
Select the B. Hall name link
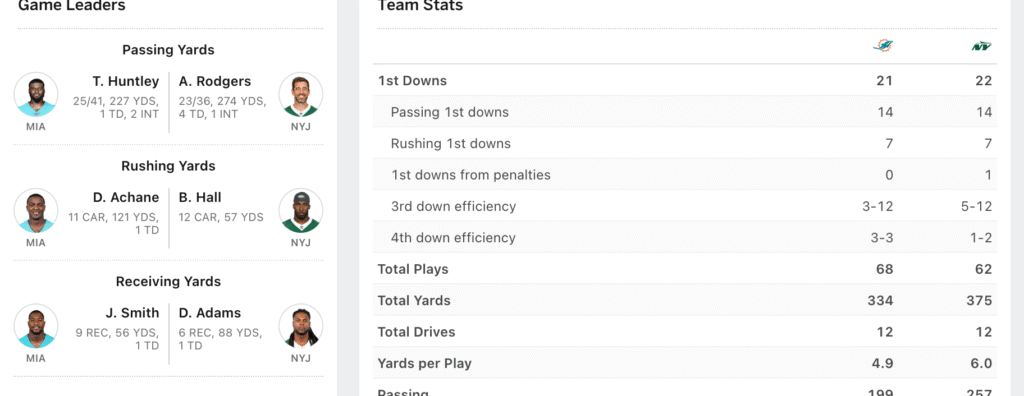(x=200, y=197)
